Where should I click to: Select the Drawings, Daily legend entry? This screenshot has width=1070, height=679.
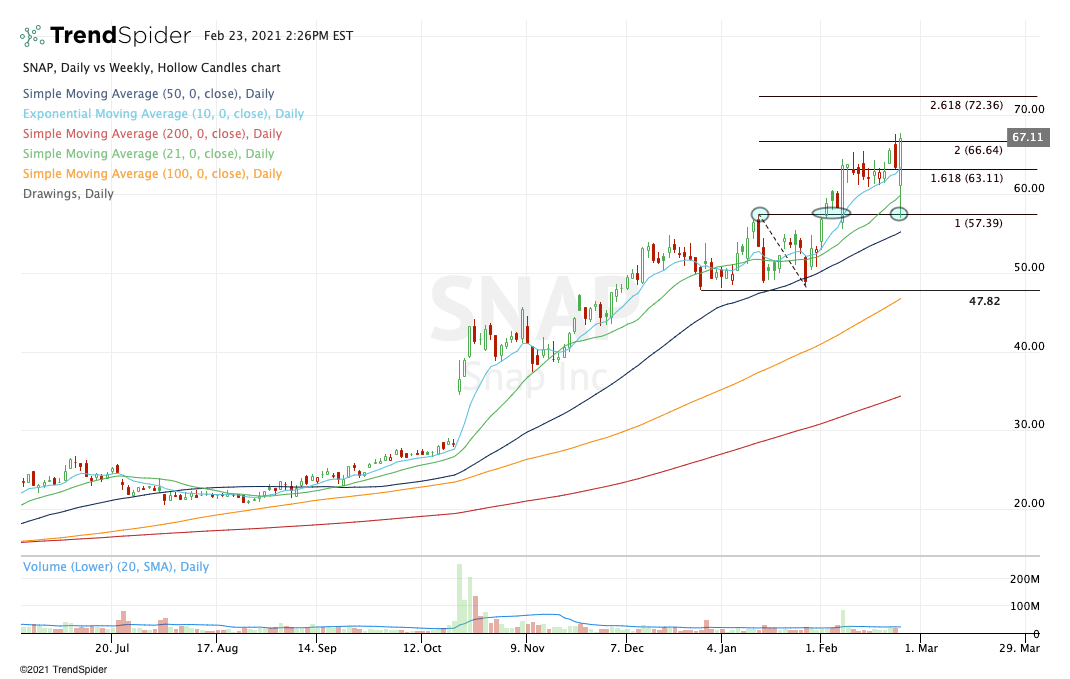click(68, 194)
